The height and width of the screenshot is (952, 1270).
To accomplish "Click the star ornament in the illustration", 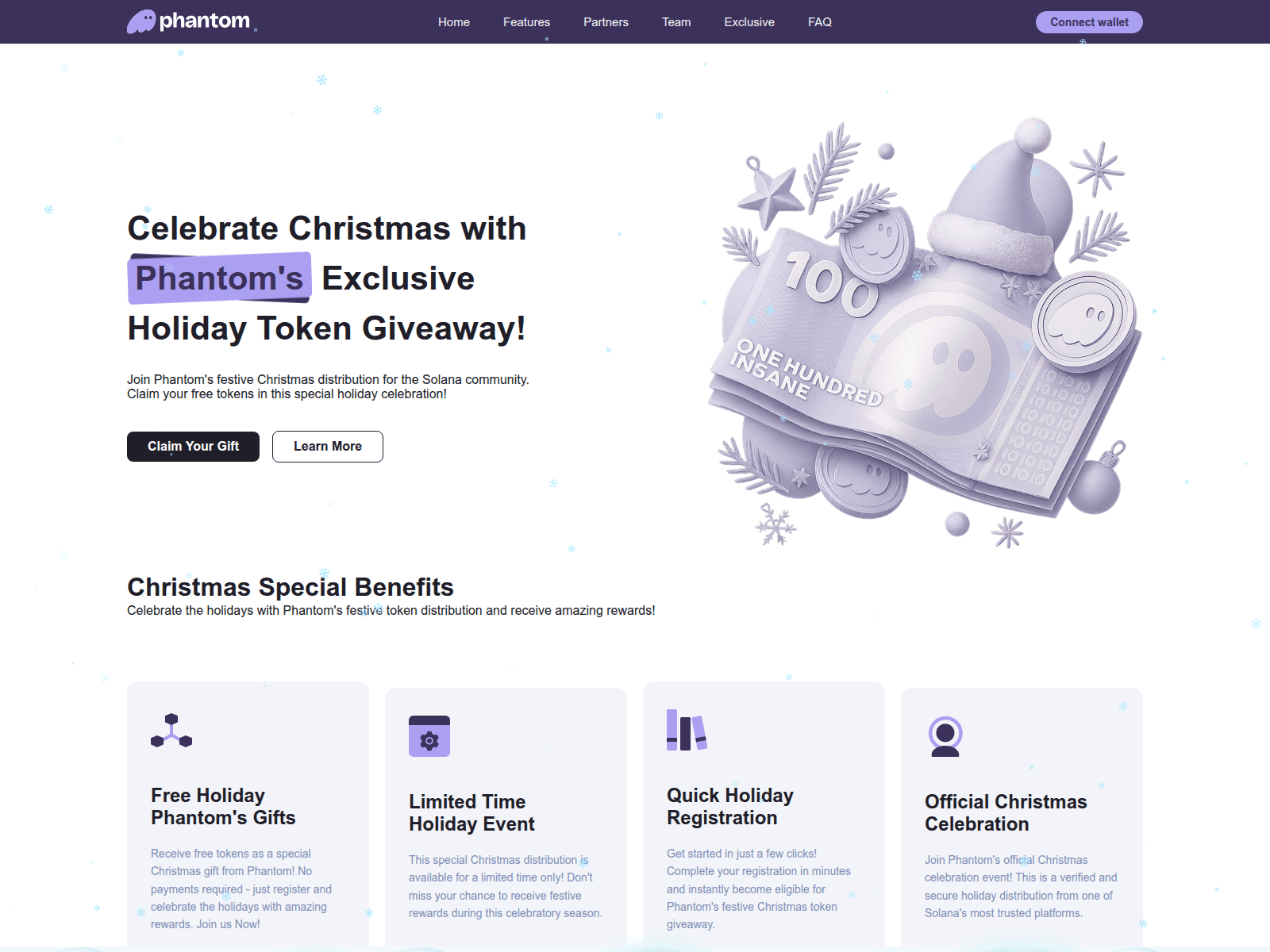I will click(x=768, y=193).
